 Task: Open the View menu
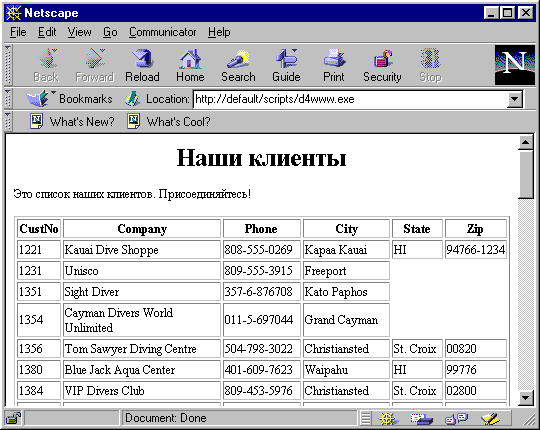[x=80, y=32]
